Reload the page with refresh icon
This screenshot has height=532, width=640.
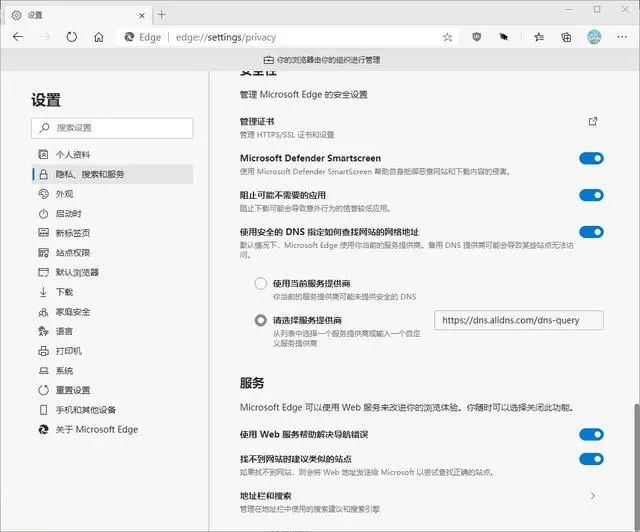pyautogui.click(x=71, y=37)
